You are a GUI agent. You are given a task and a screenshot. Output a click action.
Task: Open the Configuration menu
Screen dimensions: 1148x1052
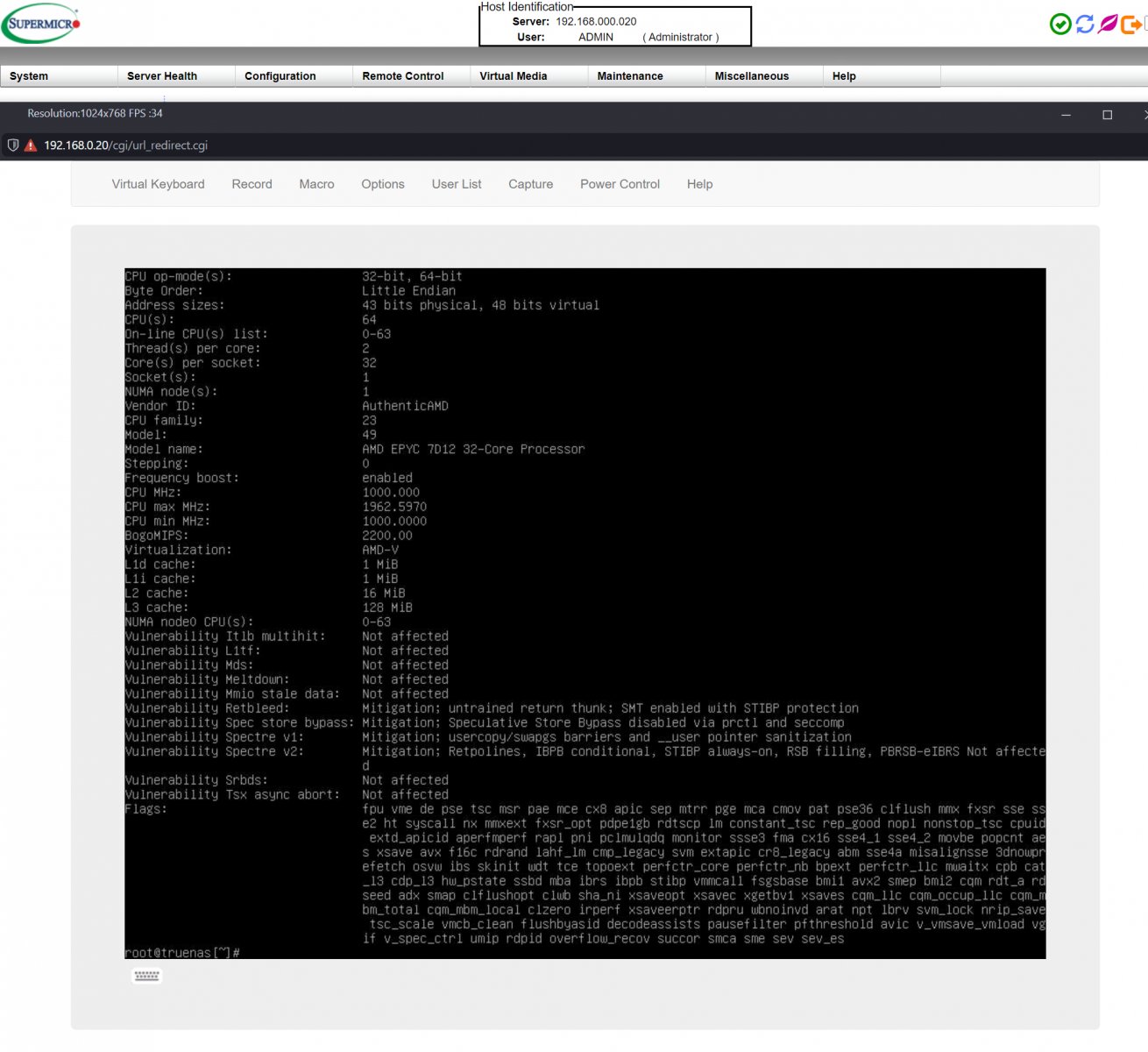click(x=294, y=76)
